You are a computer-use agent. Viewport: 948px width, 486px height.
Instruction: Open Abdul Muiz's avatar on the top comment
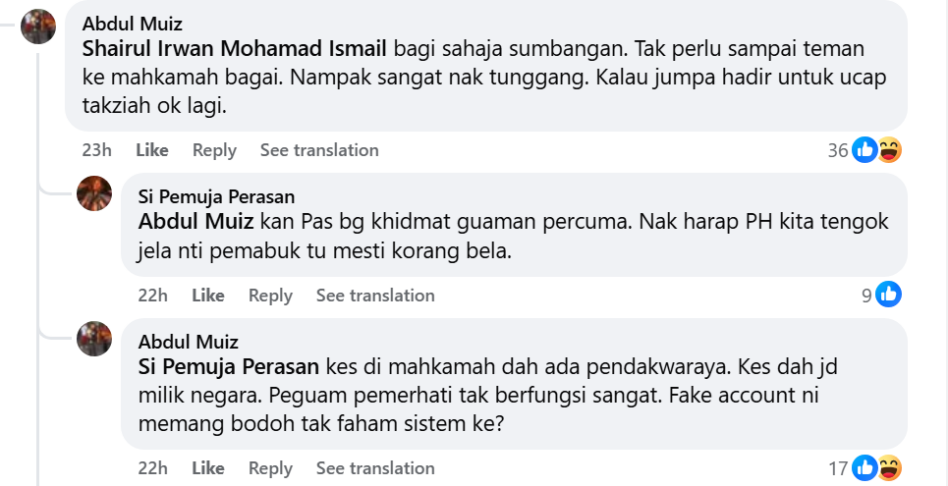[x=38, y=26]
